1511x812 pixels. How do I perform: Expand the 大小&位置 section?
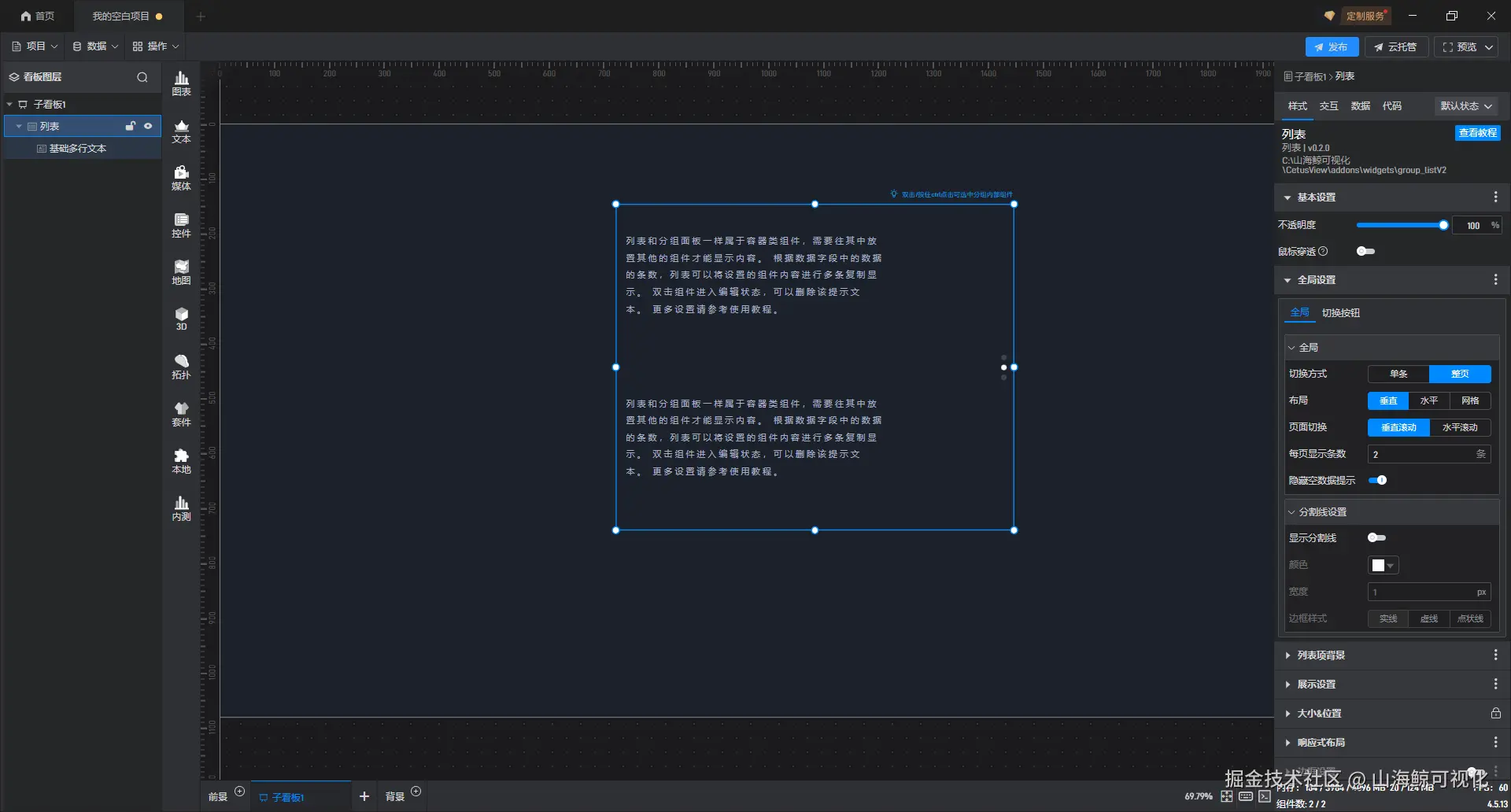pyautogui.click(x=1287, y=714)
